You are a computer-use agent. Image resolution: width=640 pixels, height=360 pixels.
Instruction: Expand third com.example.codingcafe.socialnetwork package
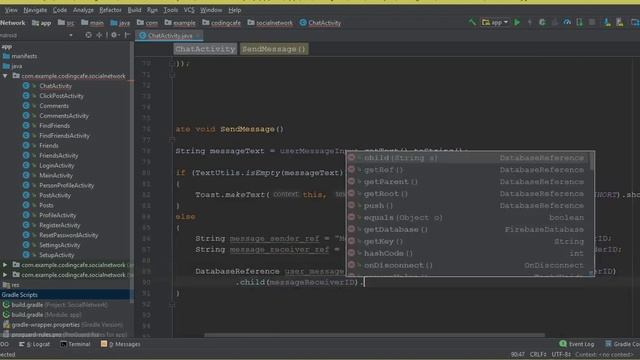5,275
